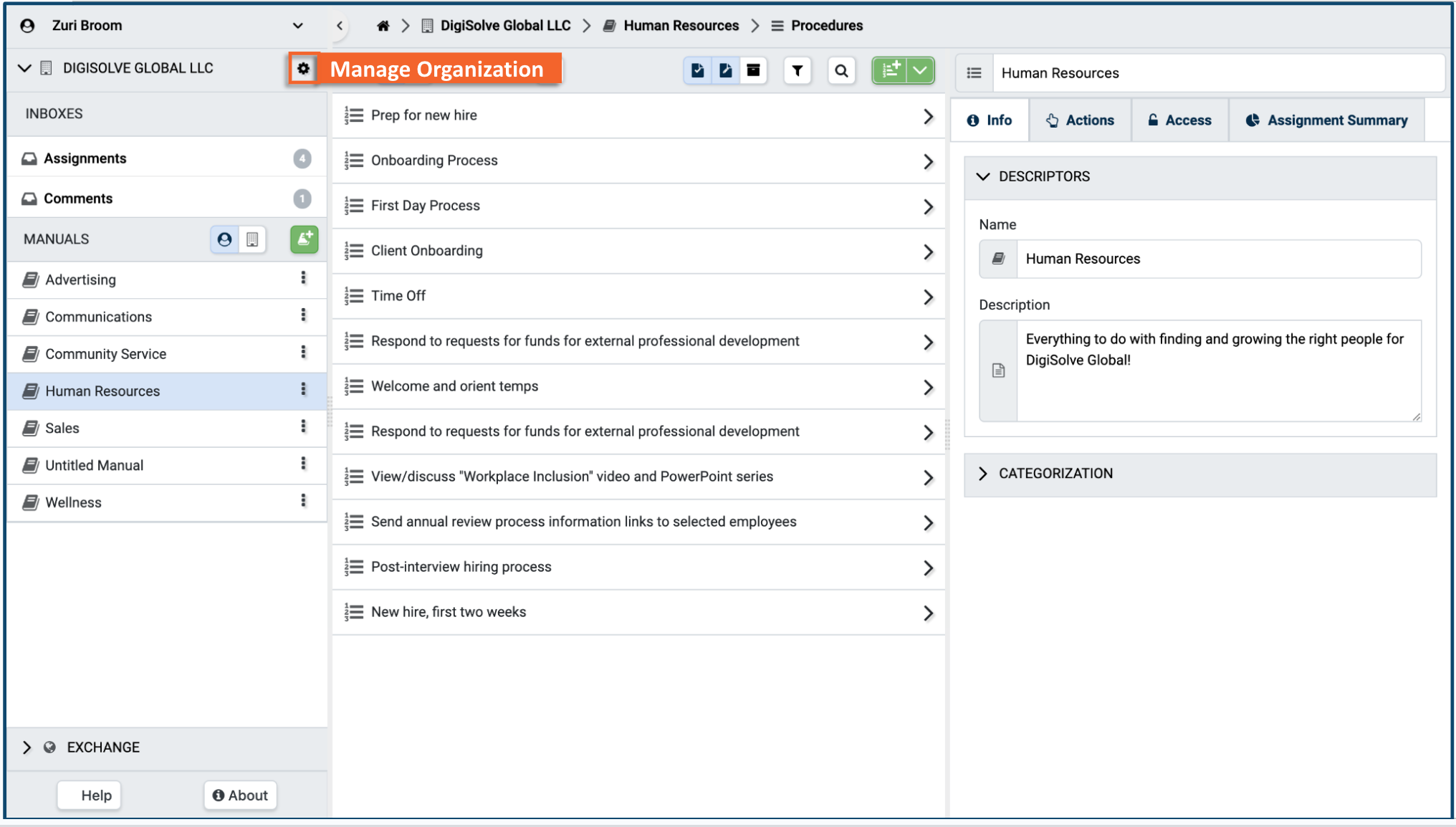Switch to the Actions tab
The image size is (1456, 827).
click(x=1080, y=120)
